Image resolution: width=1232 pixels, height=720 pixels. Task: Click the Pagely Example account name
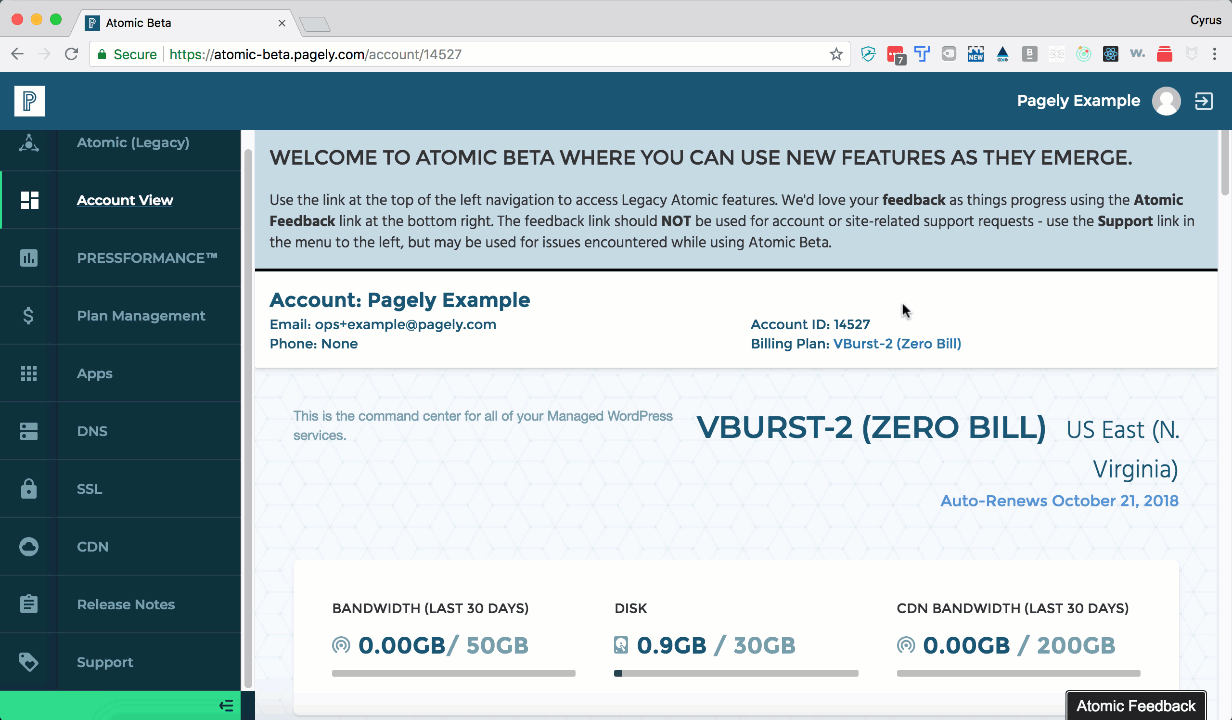(1078, 100)
